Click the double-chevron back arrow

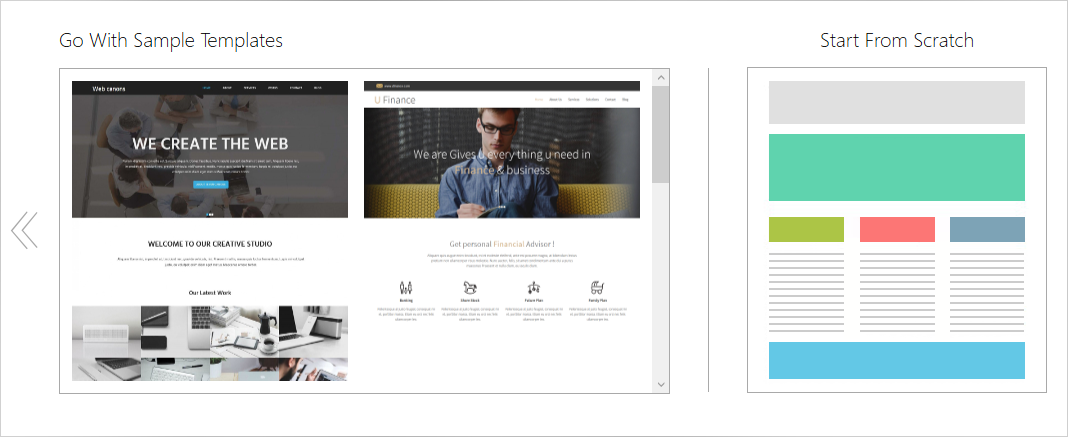pyautogui.click(x=24, y=230)
